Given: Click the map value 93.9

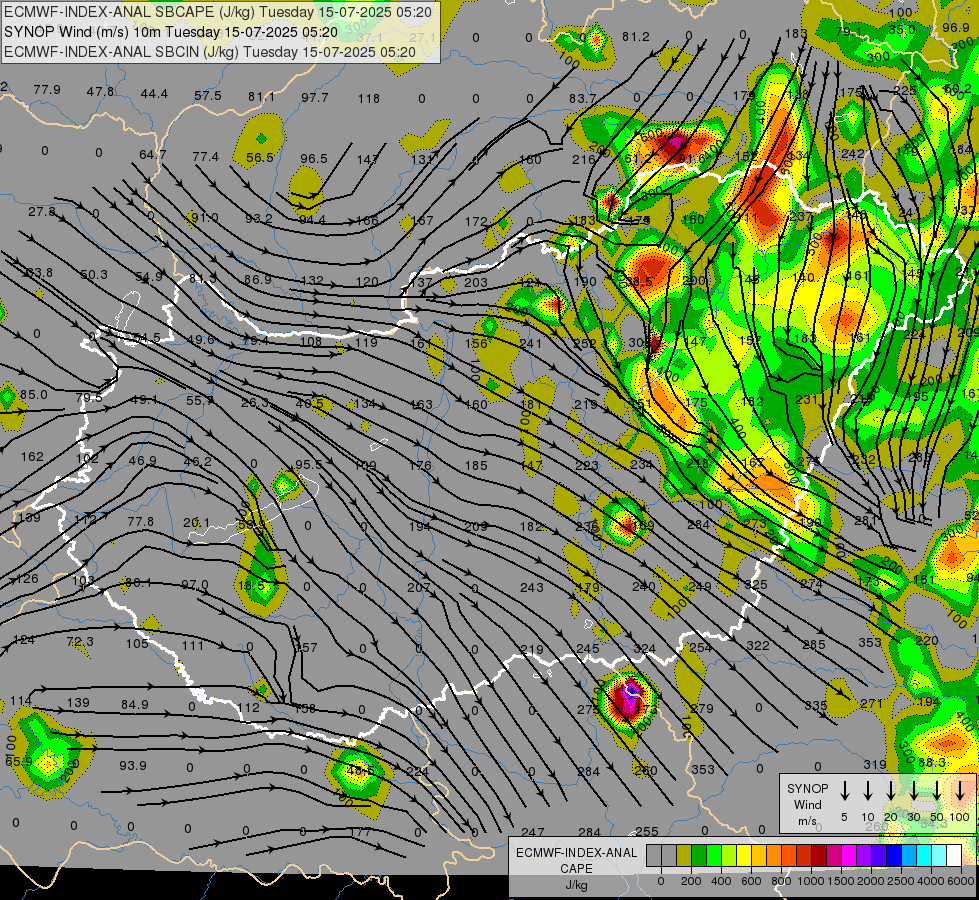Looking at the screenshot, I should click(133, 765).
